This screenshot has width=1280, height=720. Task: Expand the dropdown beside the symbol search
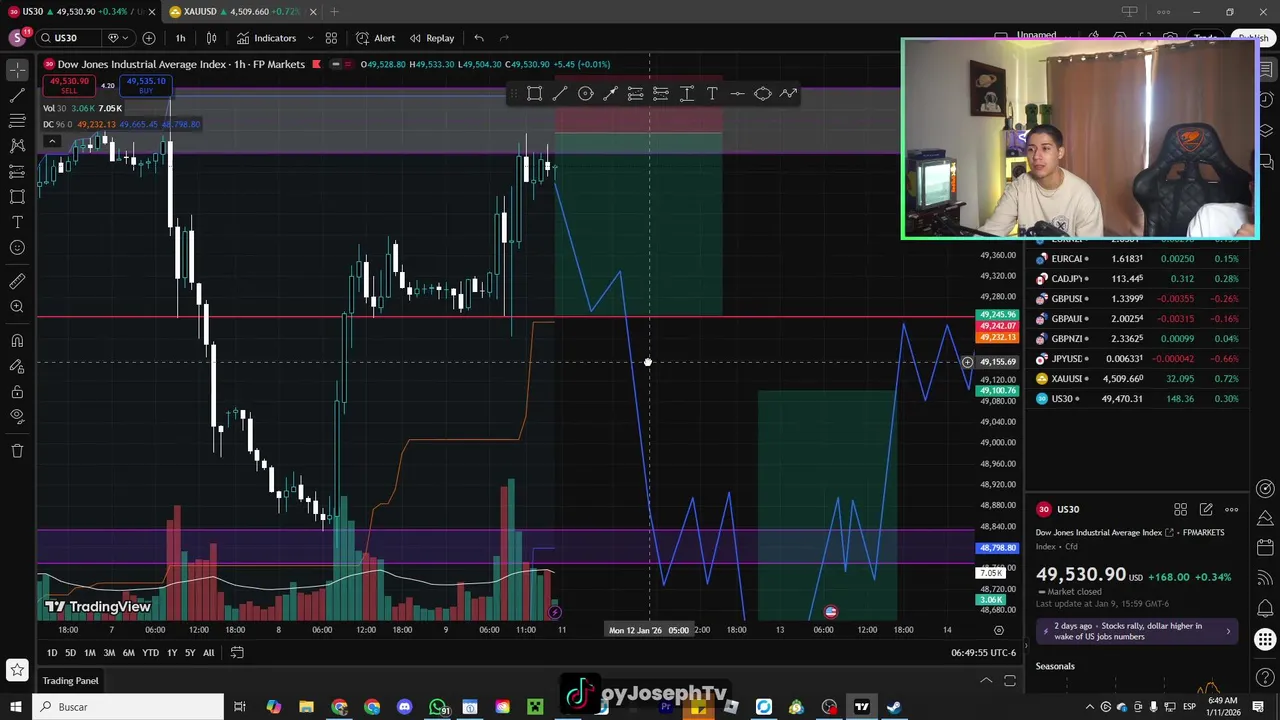point(118,38)
